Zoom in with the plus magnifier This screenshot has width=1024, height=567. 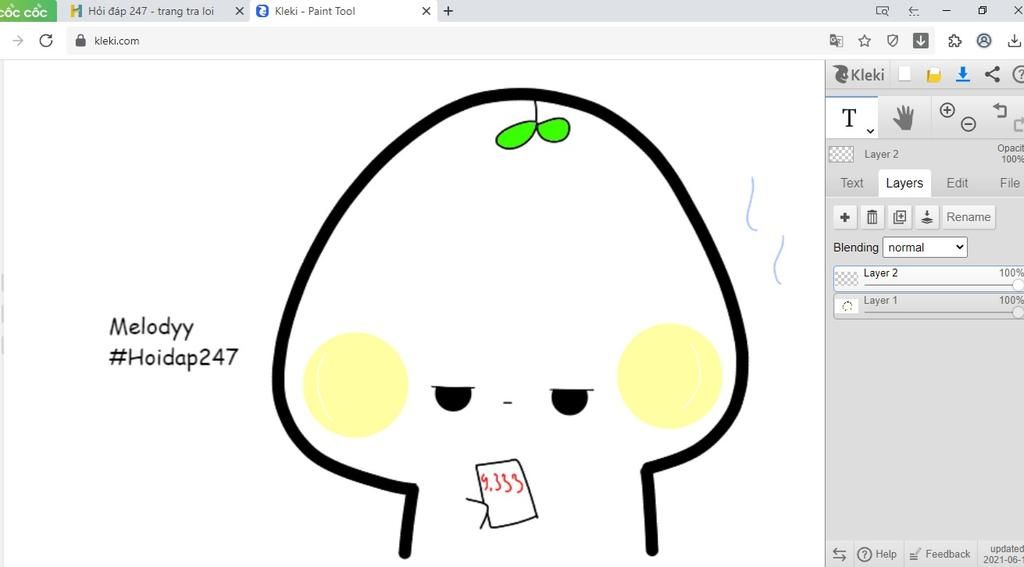[x=947, y=110]
